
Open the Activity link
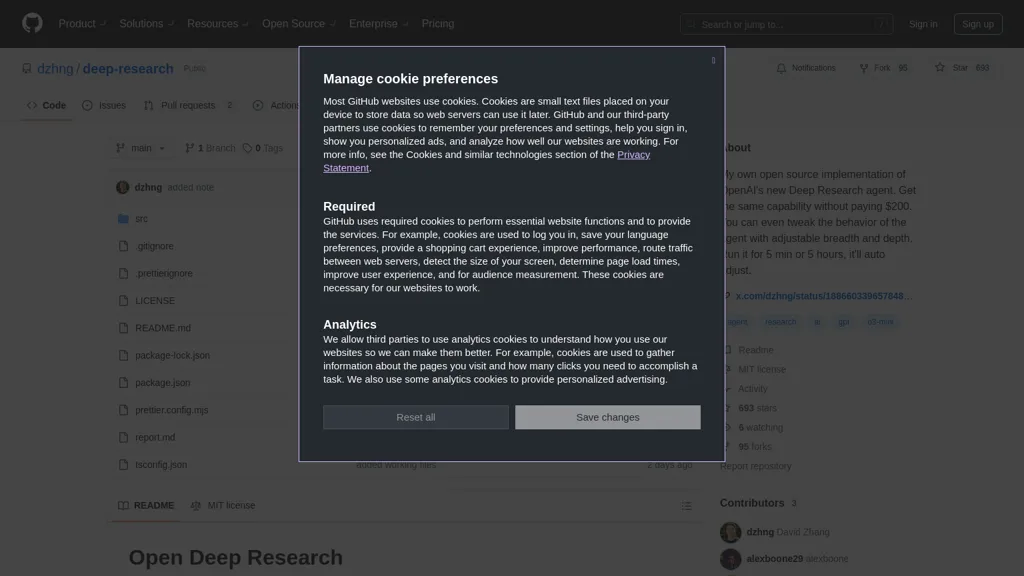[x=752, y=389]
